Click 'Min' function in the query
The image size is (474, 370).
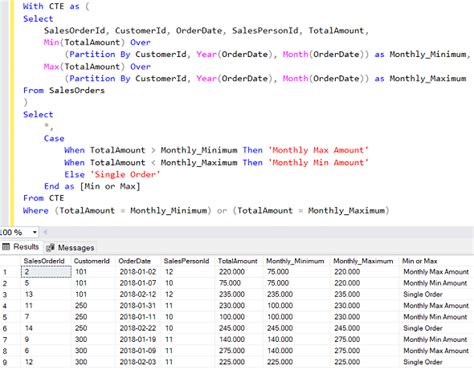(x=51, y=42)
